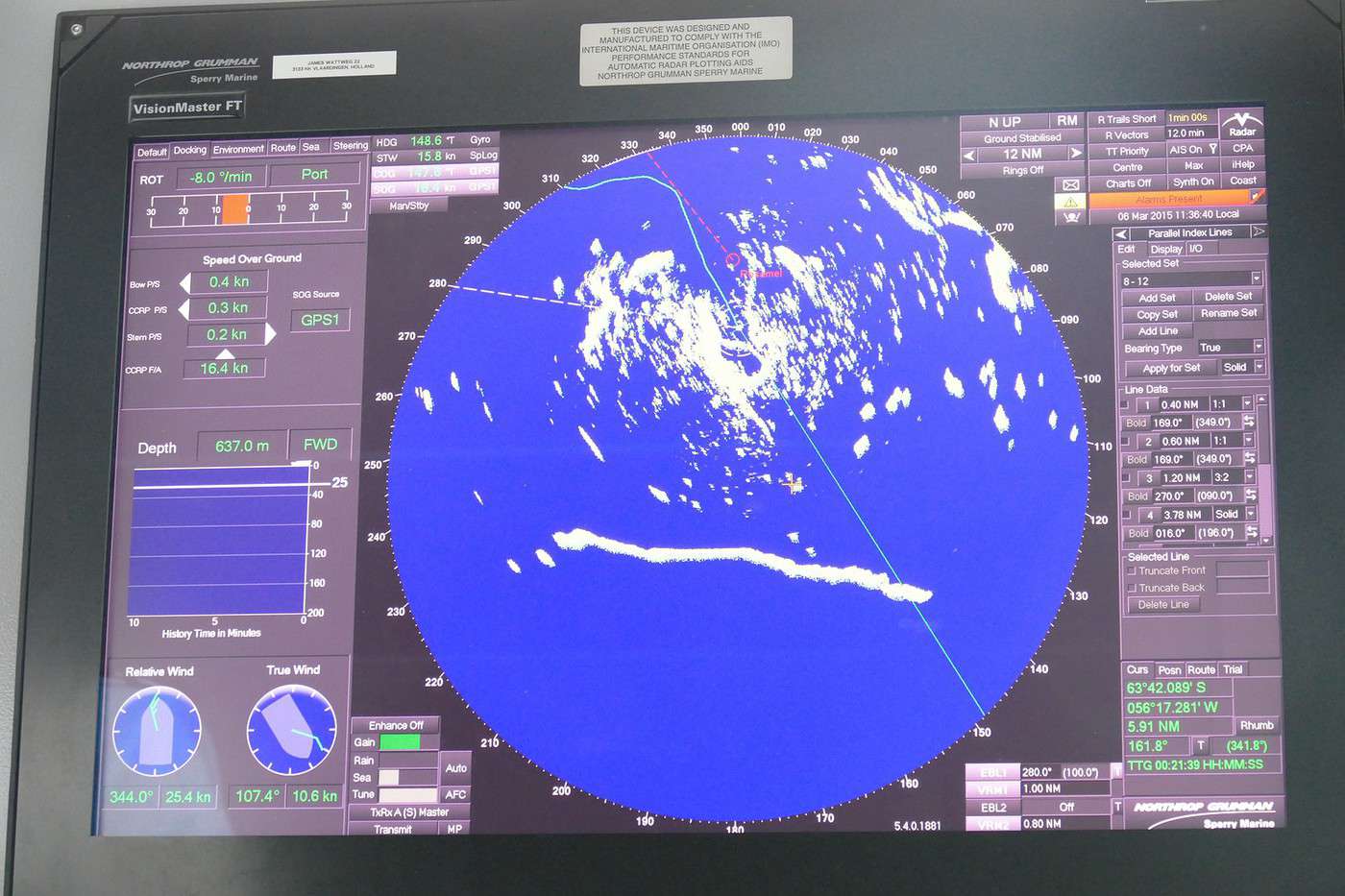1345x896 pixels.
Task: Click the Man/Stby button
Action: click(409, 206)
